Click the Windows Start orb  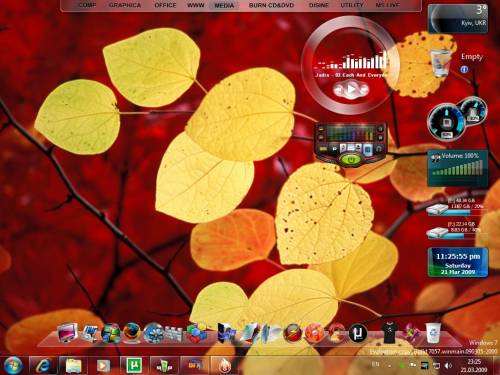(x=12, y=365)
